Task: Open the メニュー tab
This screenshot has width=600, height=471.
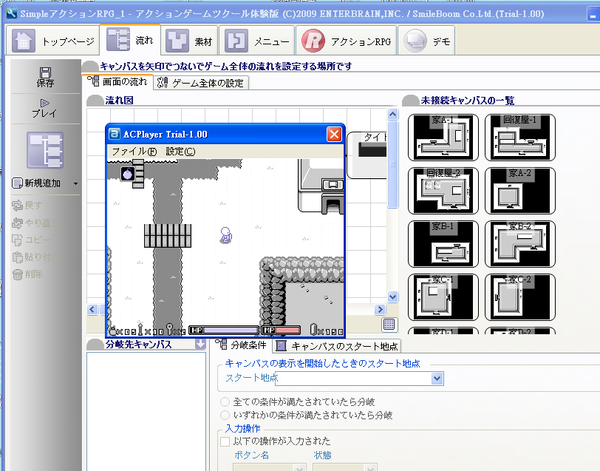Action: (x=257, y=41)
